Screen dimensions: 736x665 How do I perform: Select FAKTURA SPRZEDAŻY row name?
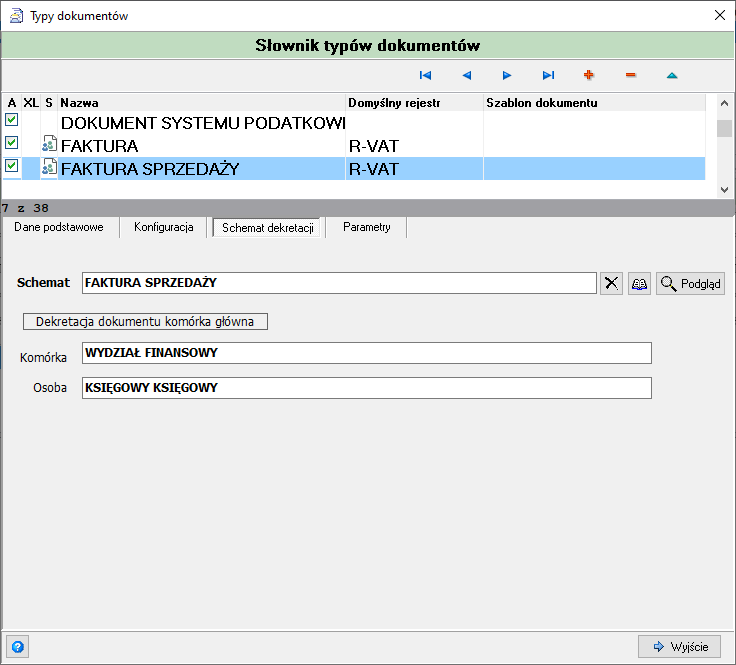pos(150,169)
